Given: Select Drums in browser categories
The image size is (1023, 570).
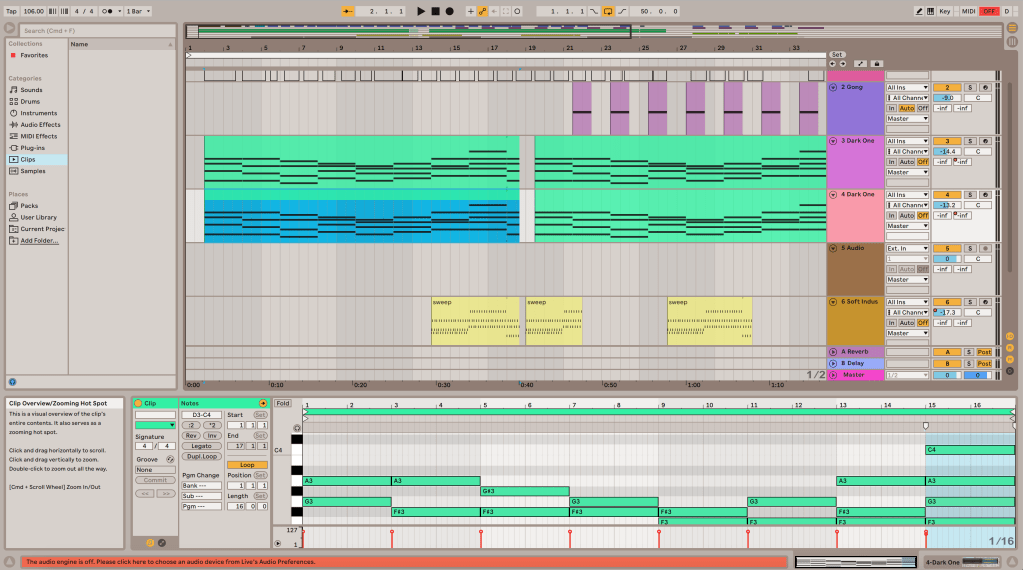Looking at the screenshot, I should [31, 101].
